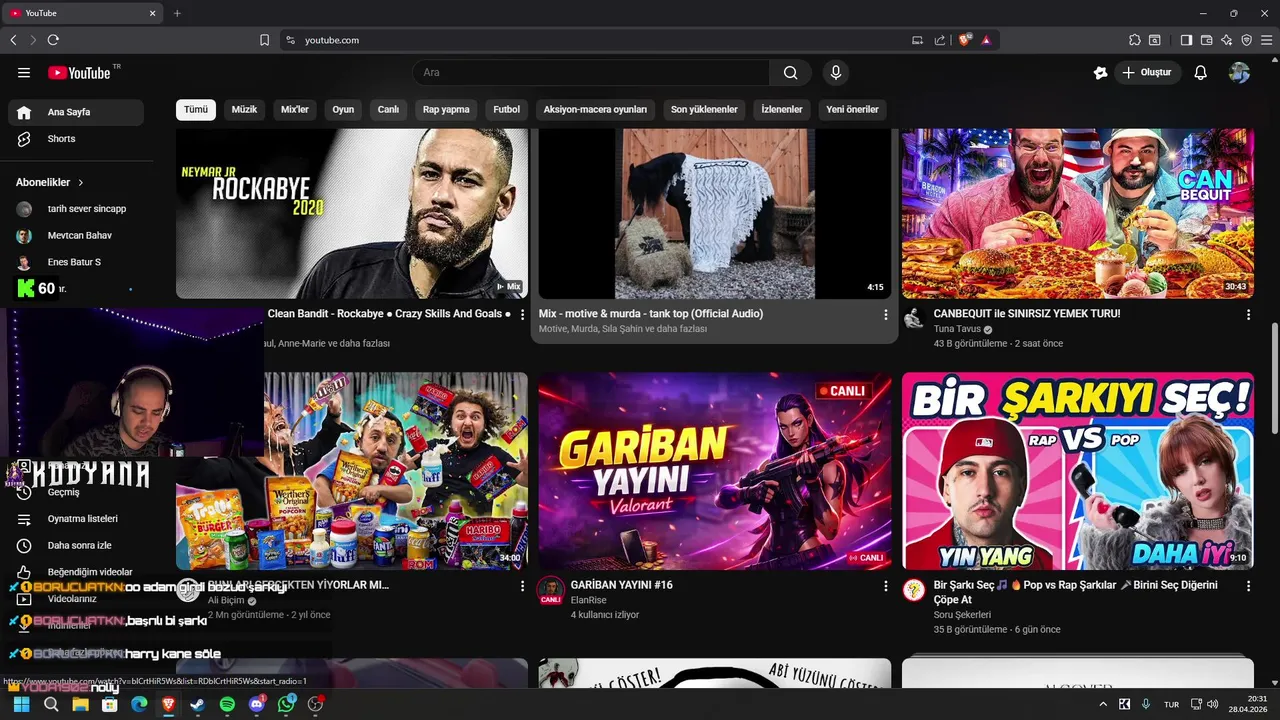The width and height of the screenshot is (1280, 720).
Task: Open more options for Bir Şarkı Seç video
Action: pos(1248,585)
